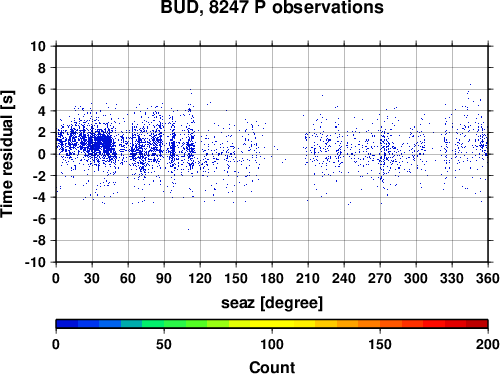
Task: Click the x-axis tick label 180
Action: point(272,278)
